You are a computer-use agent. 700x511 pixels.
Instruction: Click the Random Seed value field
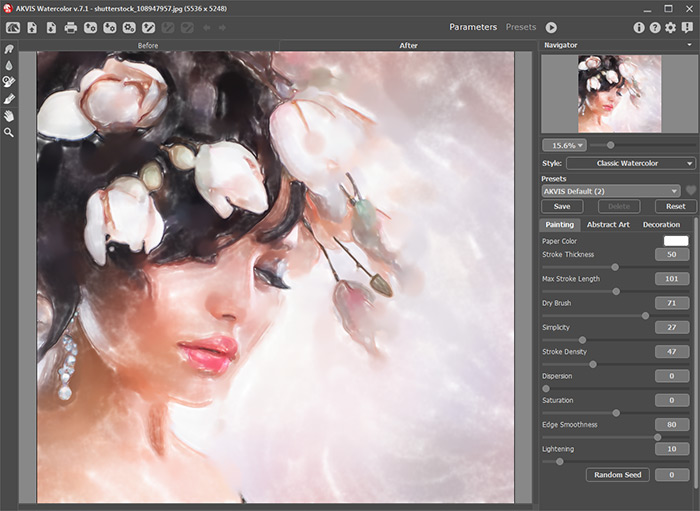click(672, 475)
